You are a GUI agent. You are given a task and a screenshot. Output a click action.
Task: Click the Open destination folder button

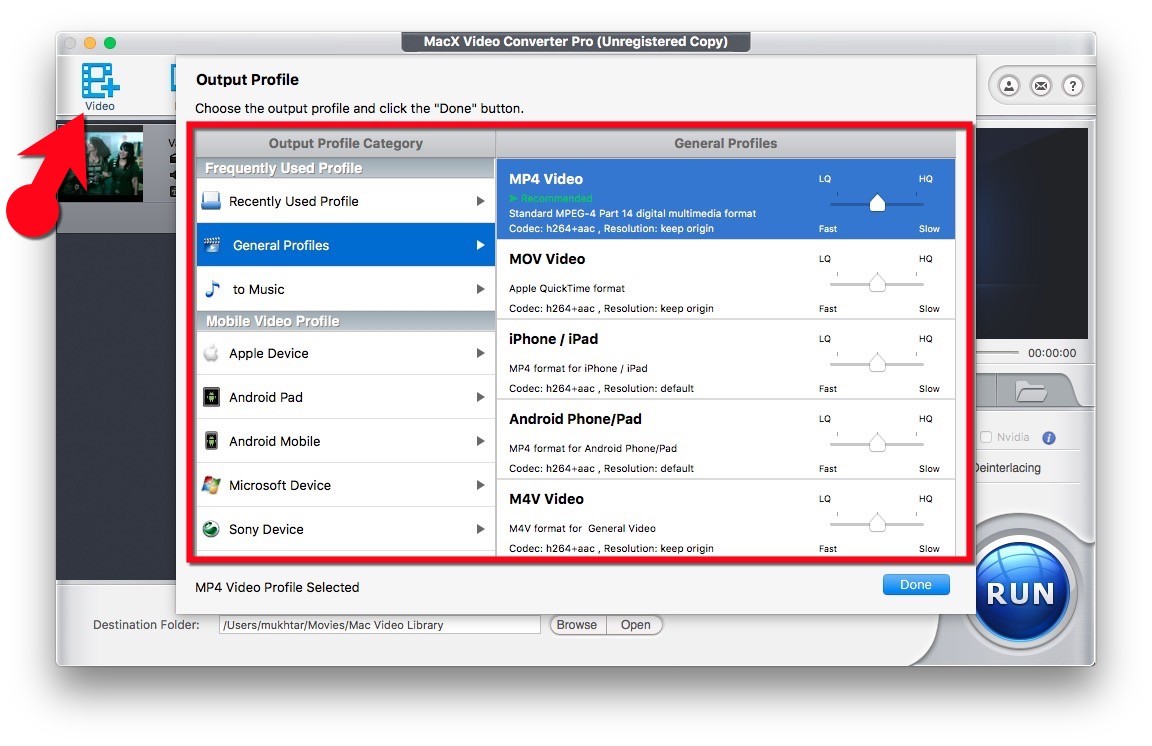(x=636, y=625)
